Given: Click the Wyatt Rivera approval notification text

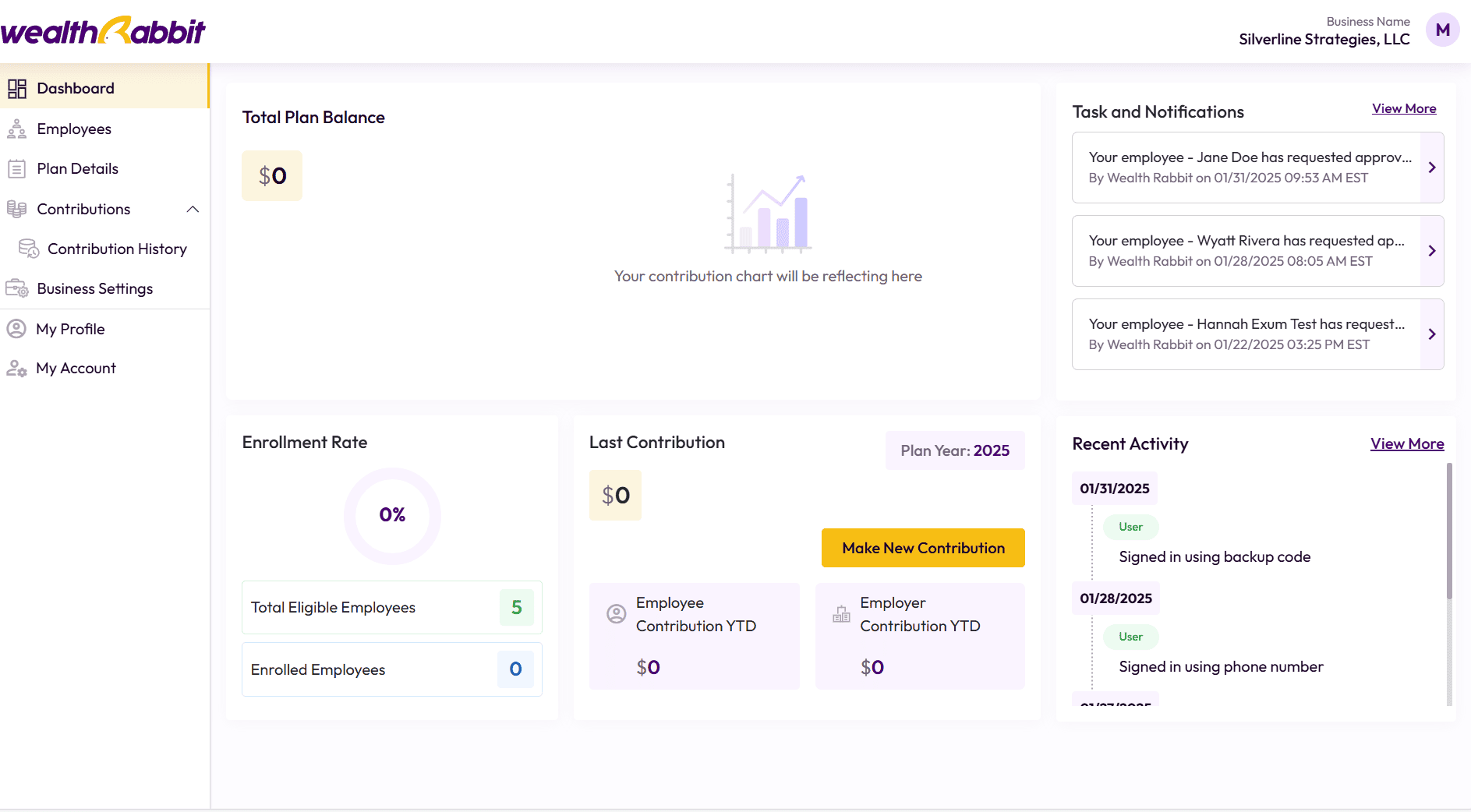Looking at the screenshot, I should point(1246,241).
